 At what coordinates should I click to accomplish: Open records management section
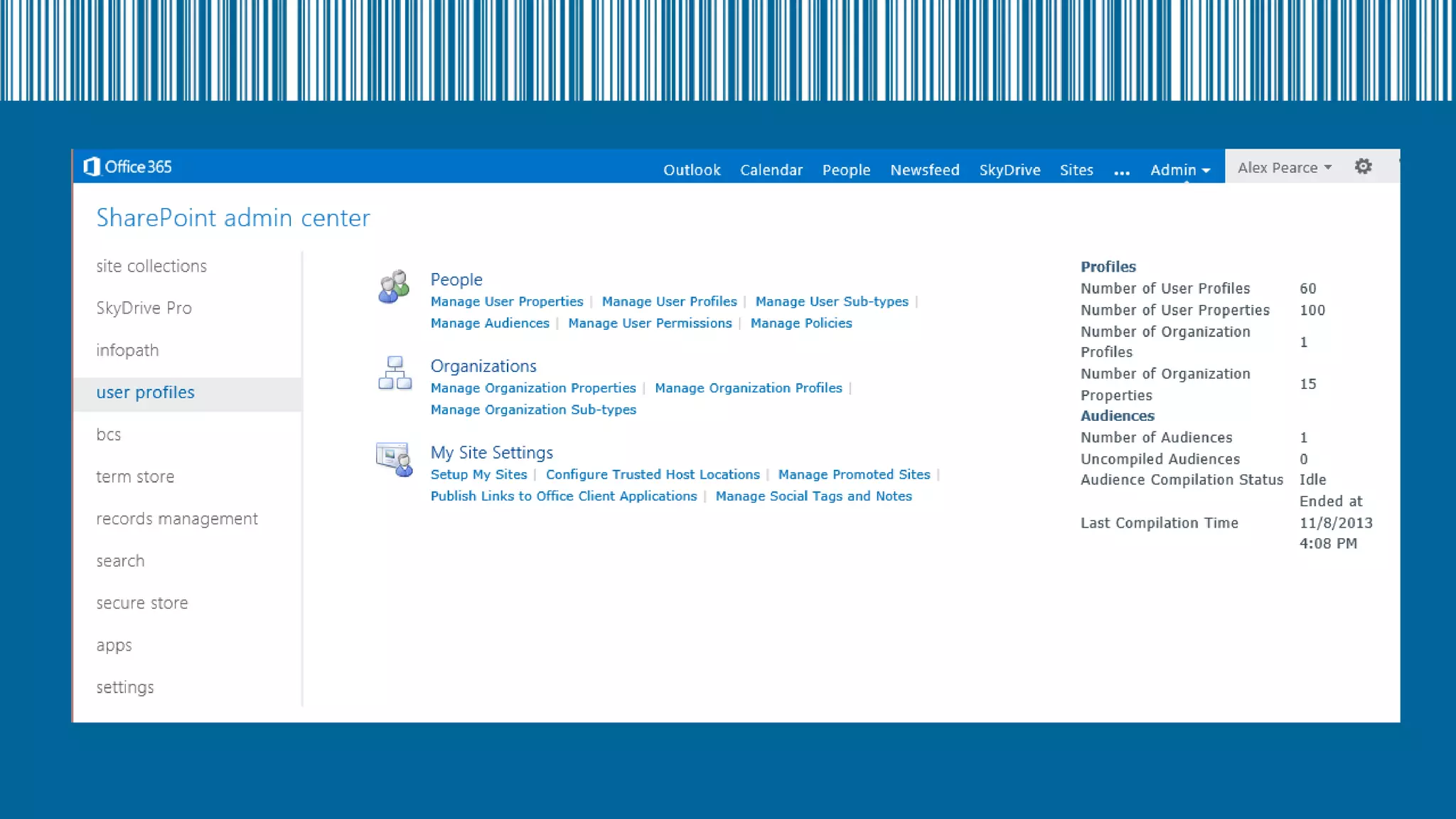point(177,519)
